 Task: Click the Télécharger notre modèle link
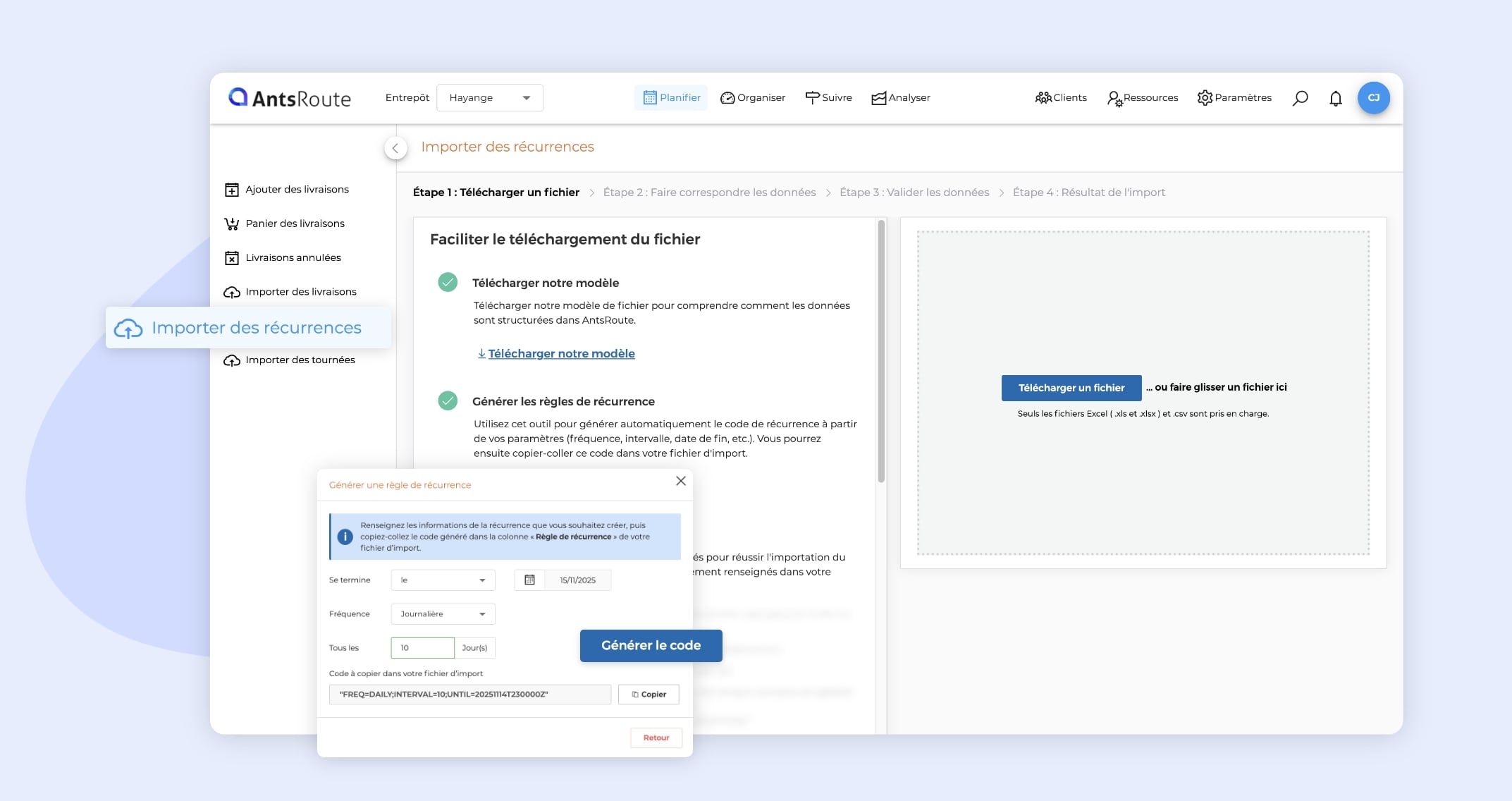pos(561,353)
